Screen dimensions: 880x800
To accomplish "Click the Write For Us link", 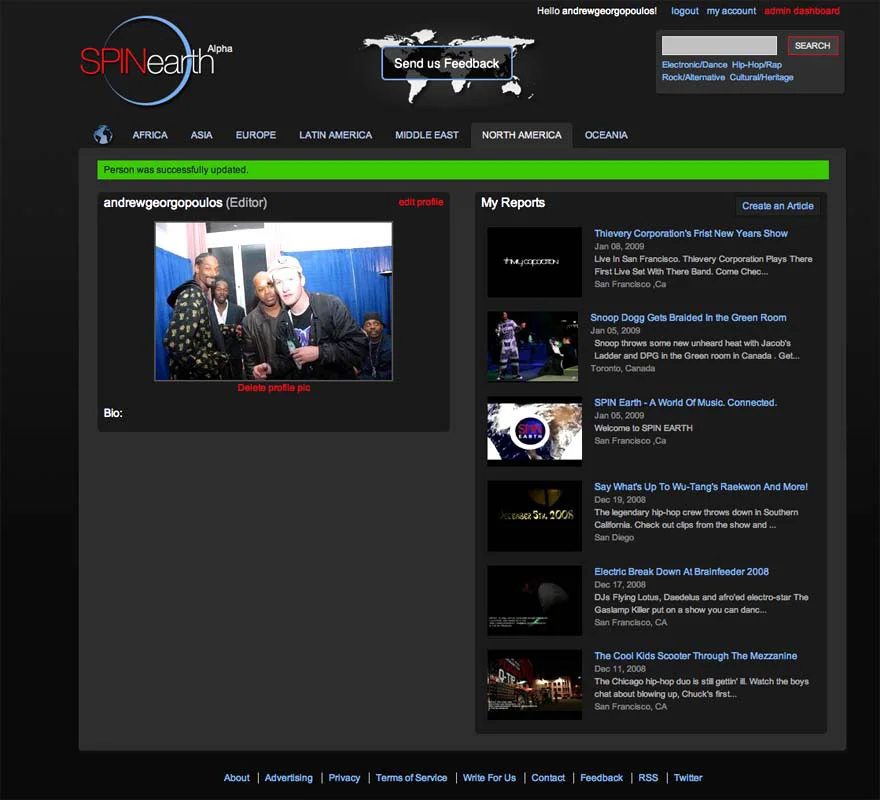I will (x=489, y=778).
